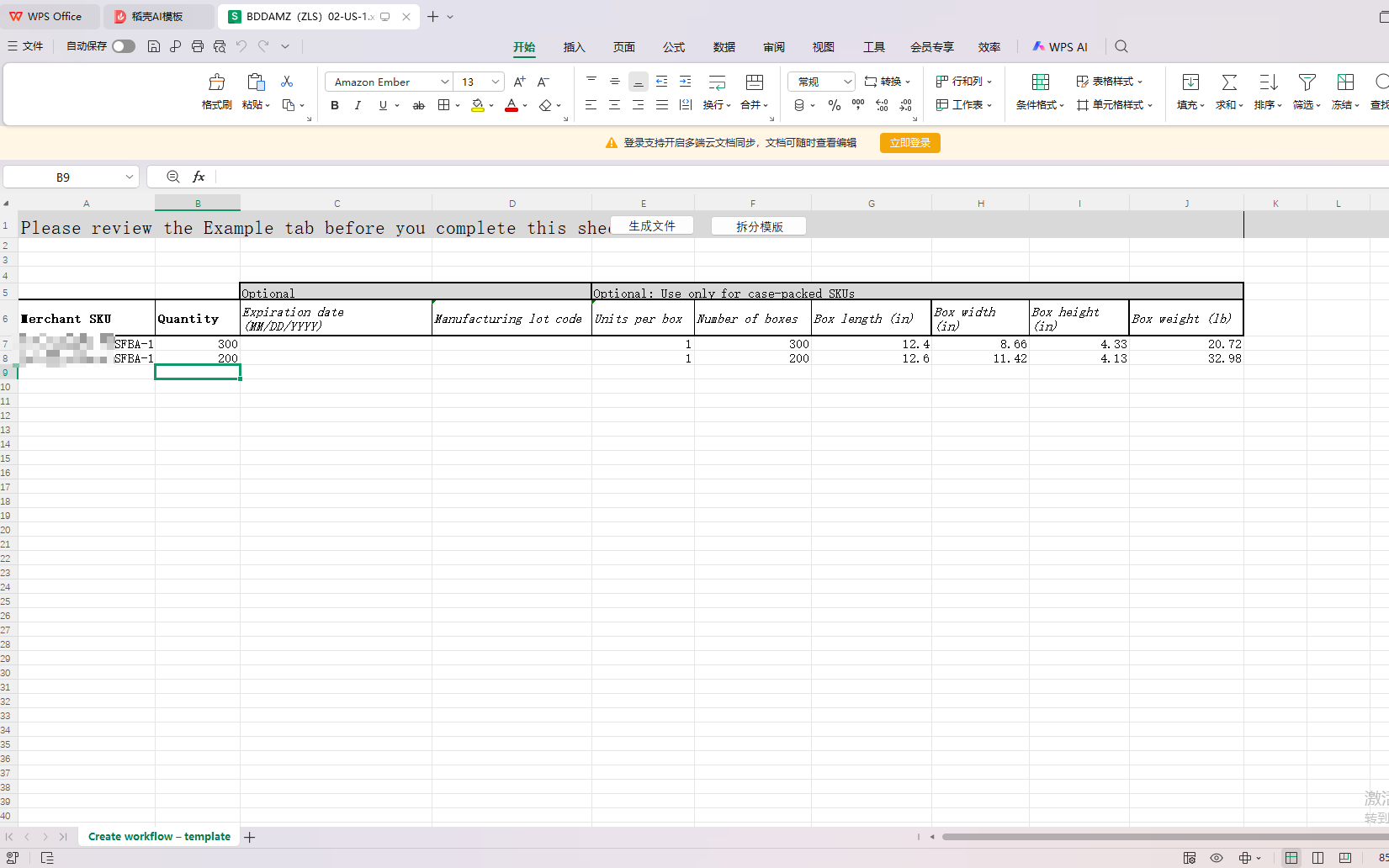Screen dimensions: 1389x868
Task: Click the thousands separator icon
Action: click(858, 105)
